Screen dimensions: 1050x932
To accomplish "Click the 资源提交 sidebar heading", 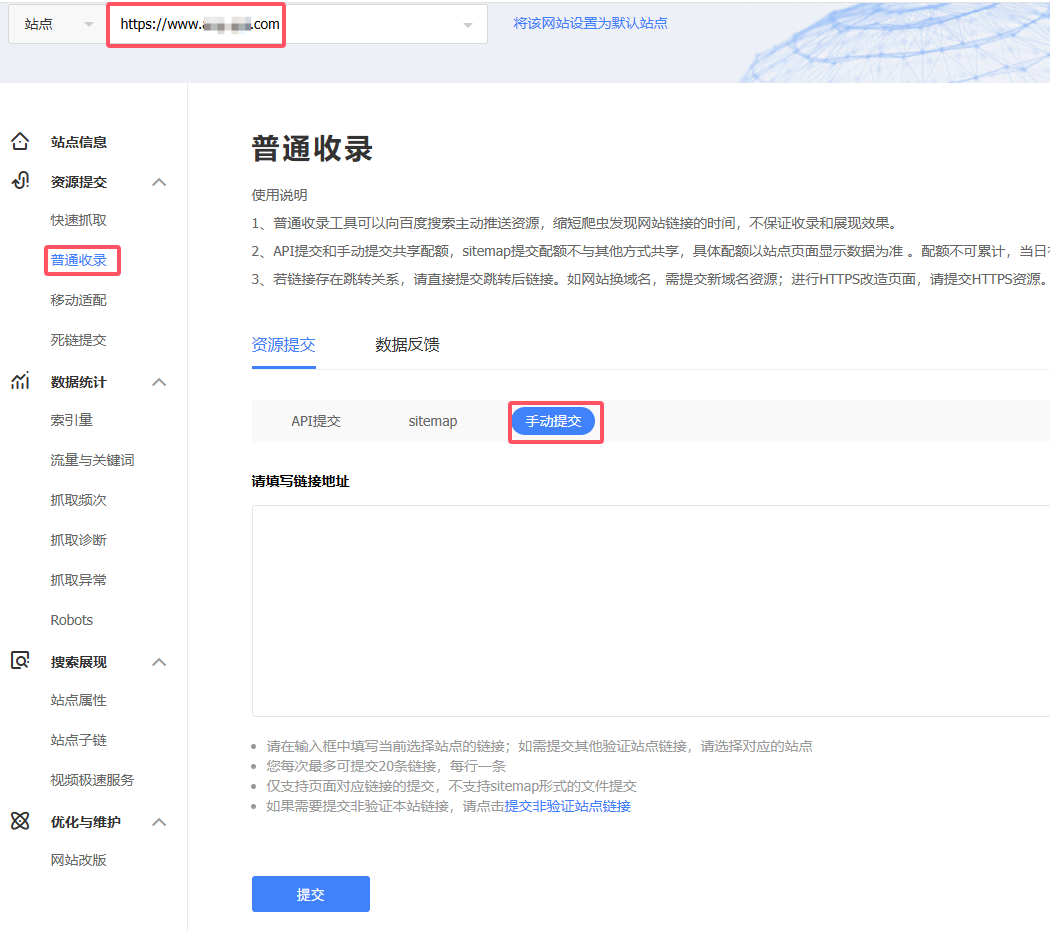I will click(x=78, y=182).
